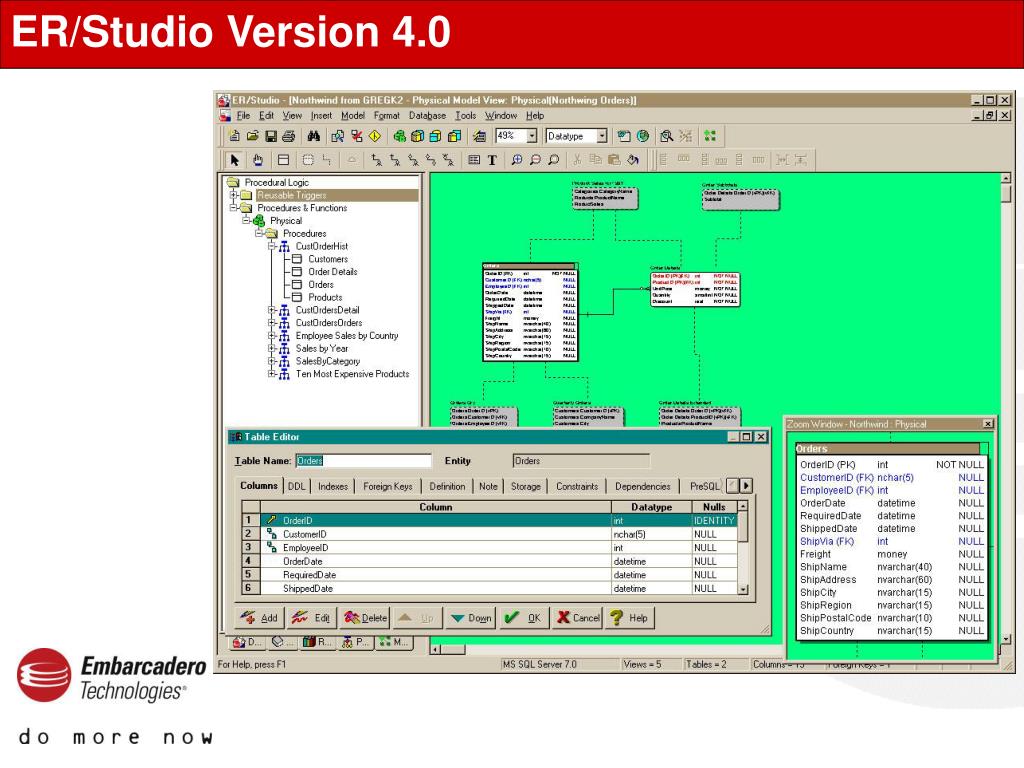Click the Print toolbar icon
Viewport: 1024px width, 768px height.
pos(289,136)
